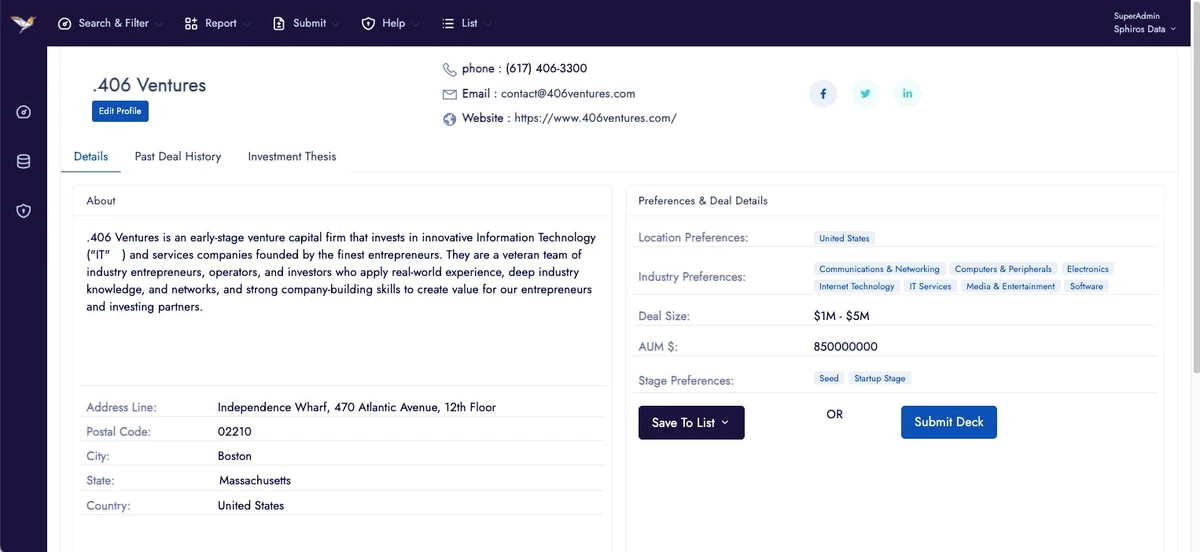
Task: Click the Media & Entertainment tag
Action: click(x=1011, y=286)
